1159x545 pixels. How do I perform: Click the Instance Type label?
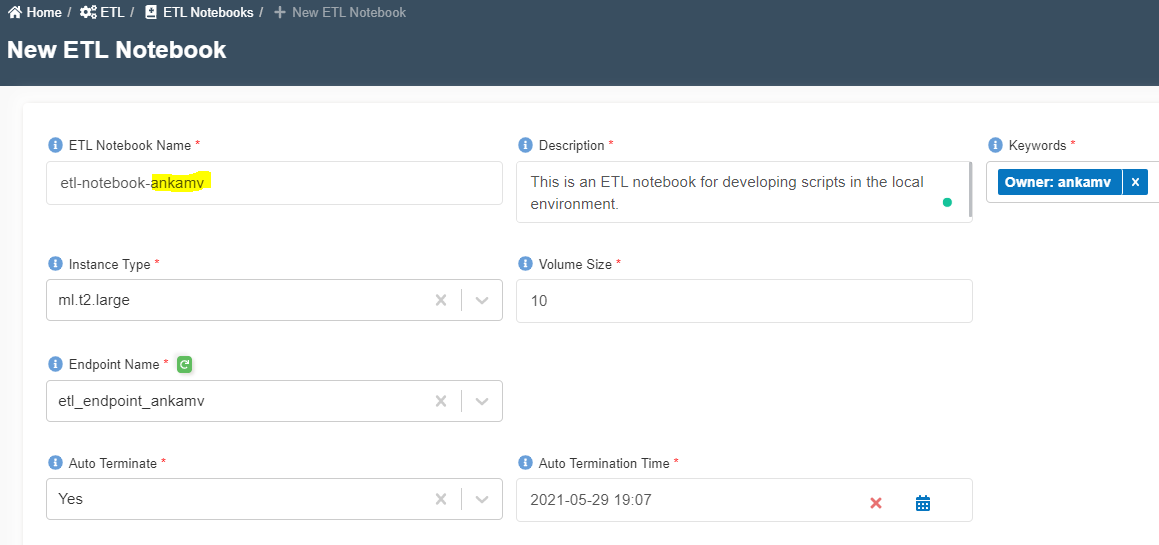point(109,264)
